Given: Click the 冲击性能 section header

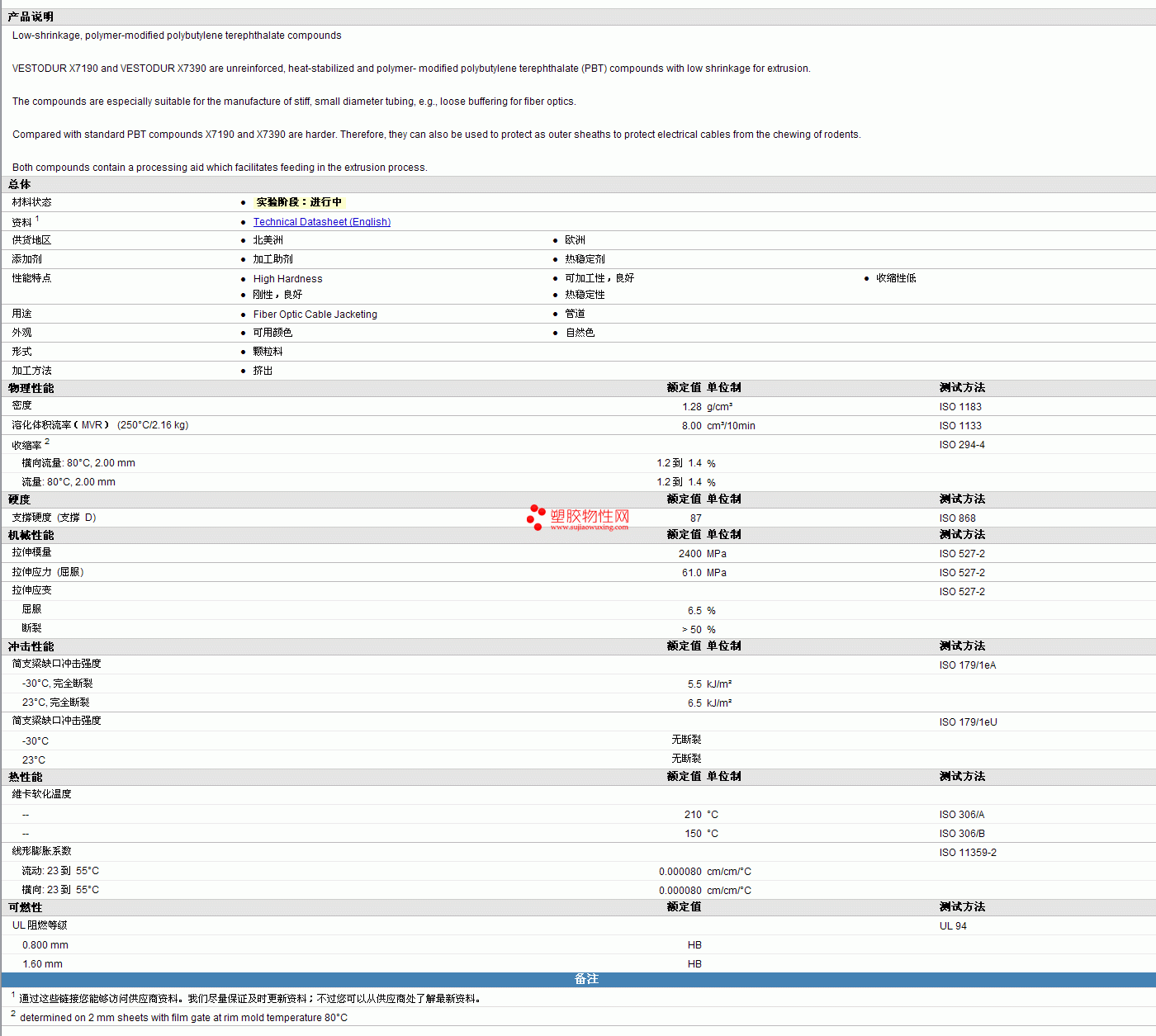Looking at the screenshot, I should pos(31,646).
